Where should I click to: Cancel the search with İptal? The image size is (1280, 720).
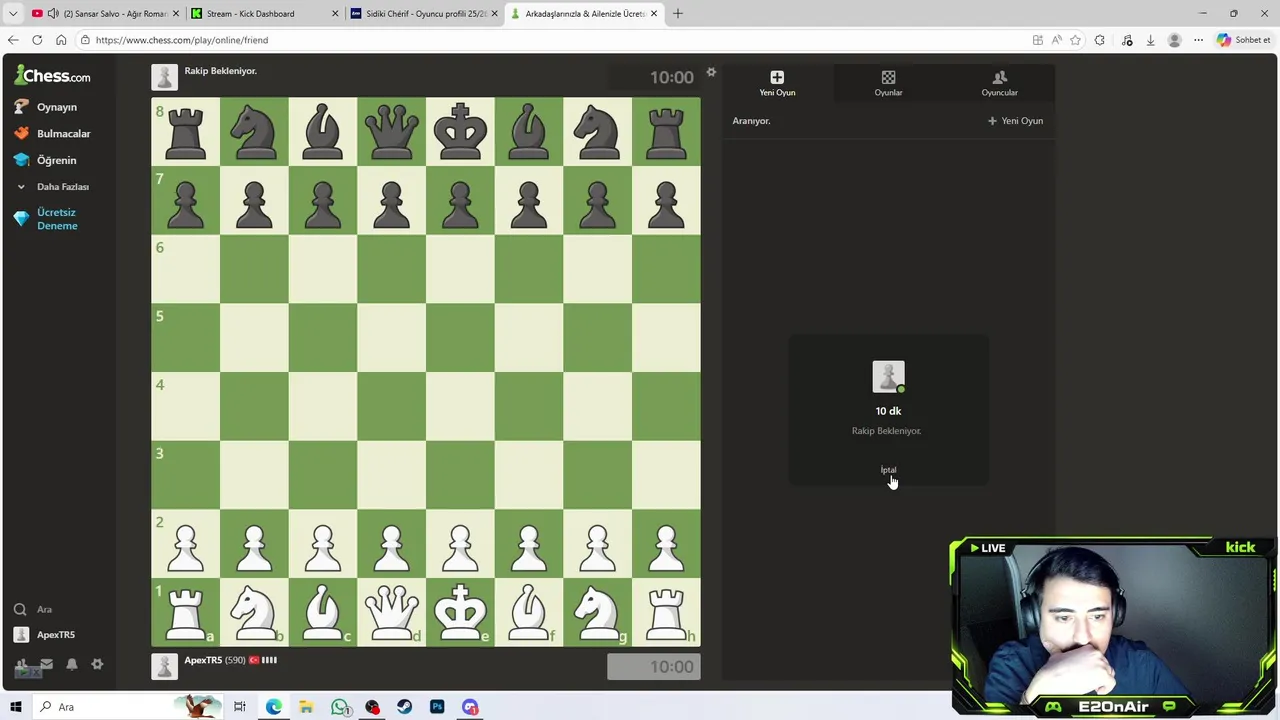point(888,470)
